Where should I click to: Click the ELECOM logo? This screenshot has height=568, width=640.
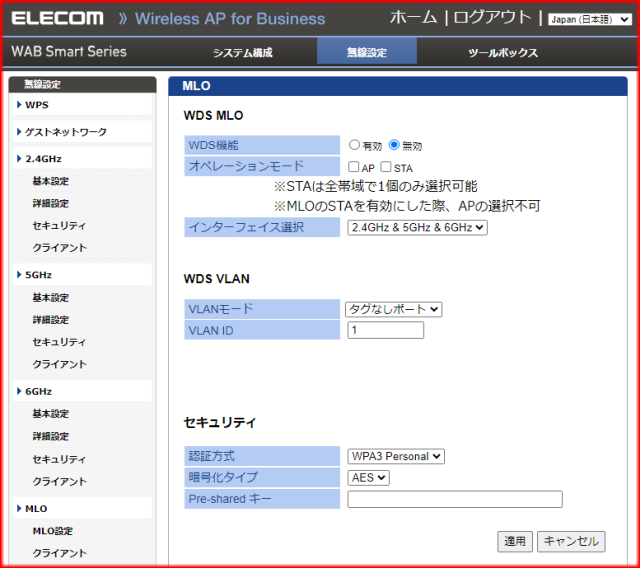[x=58, y=18]
